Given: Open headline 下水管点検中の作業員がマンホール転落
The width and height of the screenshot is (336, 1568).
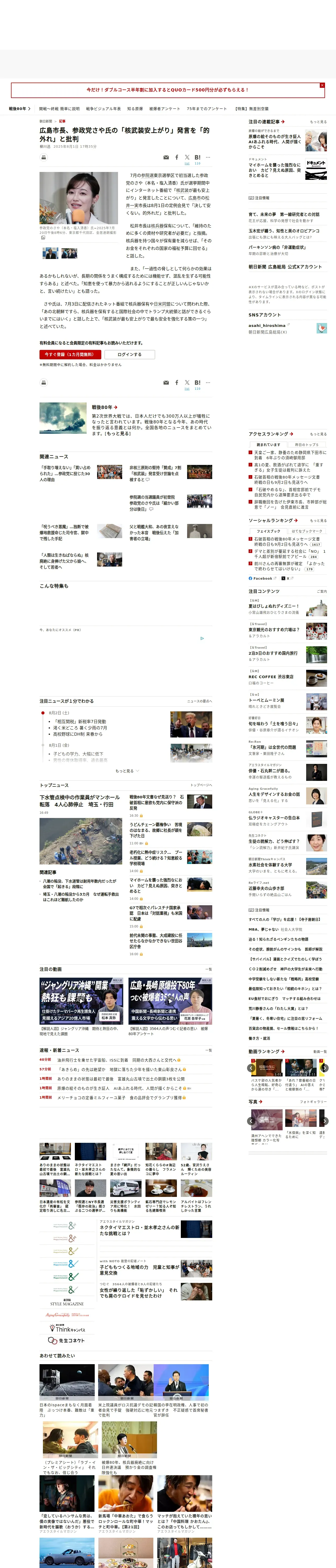Looking at the screenshot, I should (x=80, y=800).
